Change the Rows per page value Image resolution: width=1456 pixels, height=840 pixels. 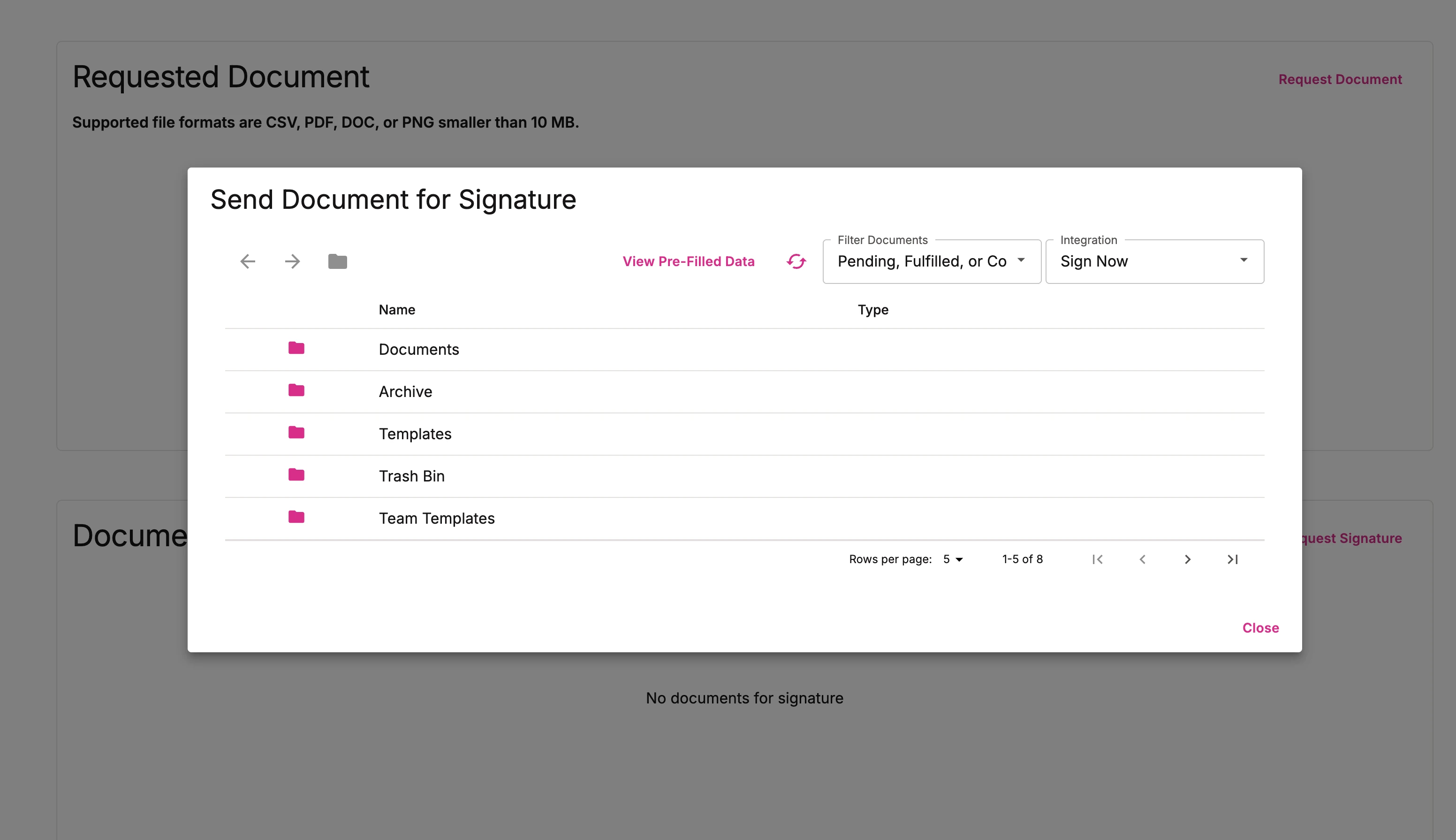pyautogui.click(x=953, y=559)
